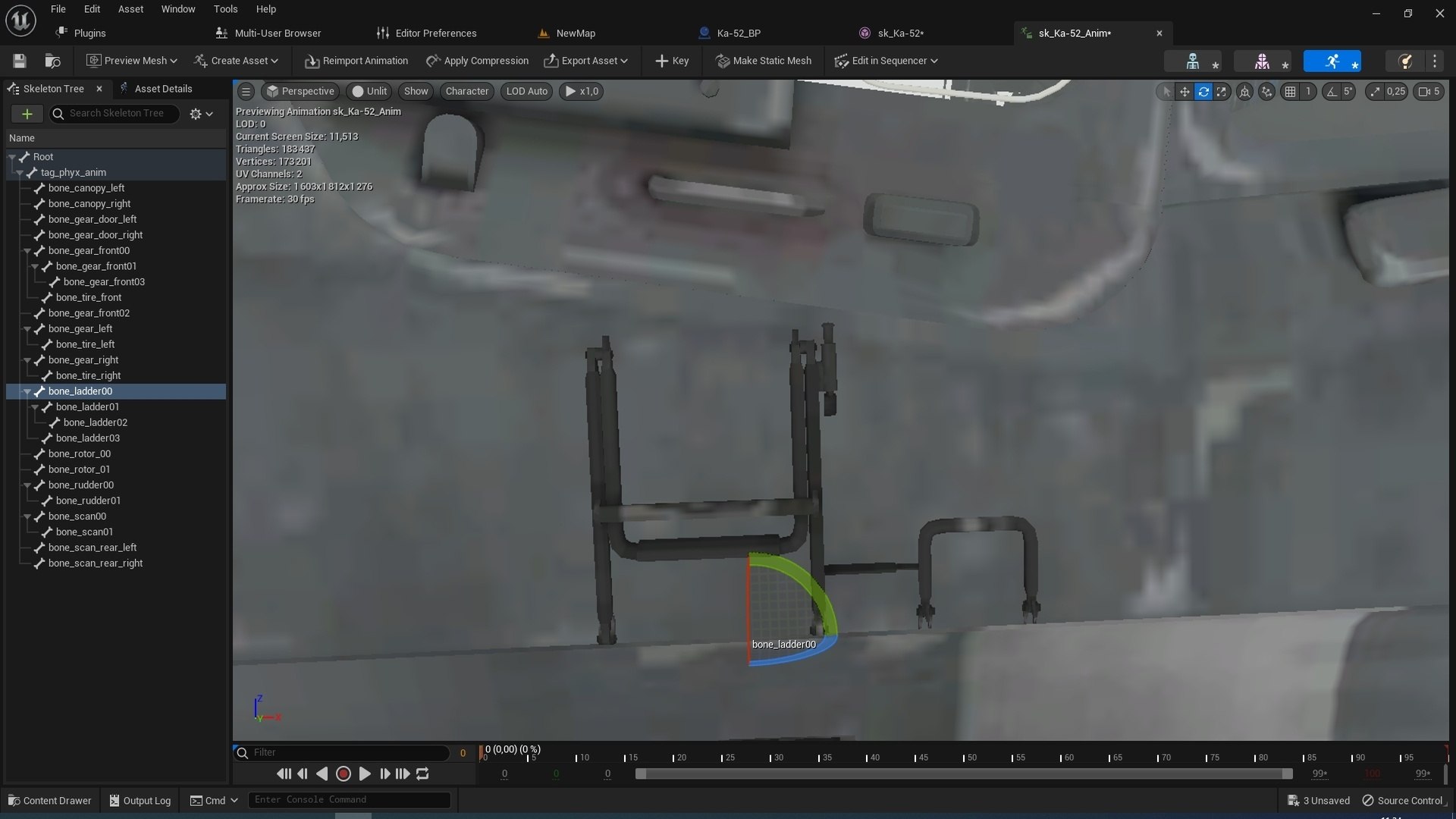
Task: Collapse the bone_ladder00 tree node
Action: click(x=27, y=392)
